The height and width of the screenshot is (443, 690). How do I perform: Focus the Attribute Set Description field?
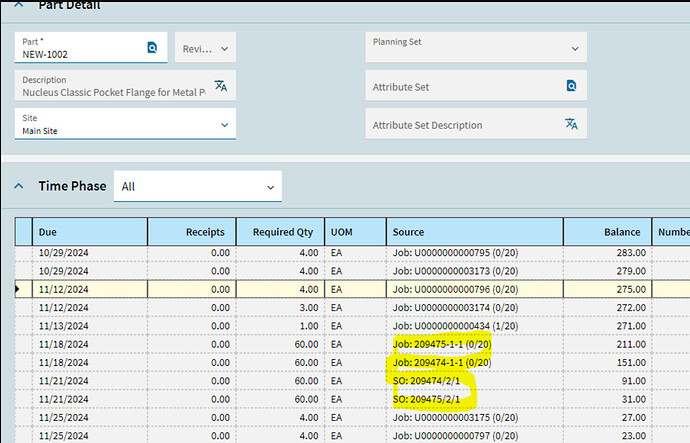pos(476,124)
